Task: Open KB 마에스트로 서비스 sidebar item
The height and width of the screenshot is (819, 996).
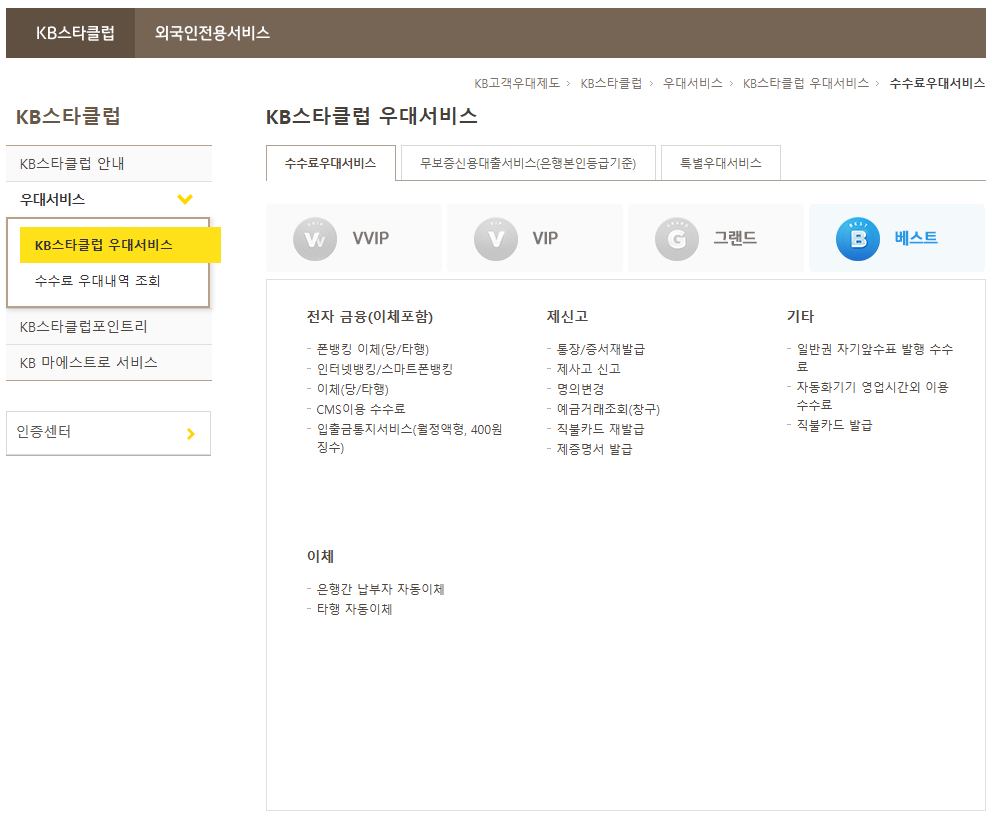Action: (109, 363)
